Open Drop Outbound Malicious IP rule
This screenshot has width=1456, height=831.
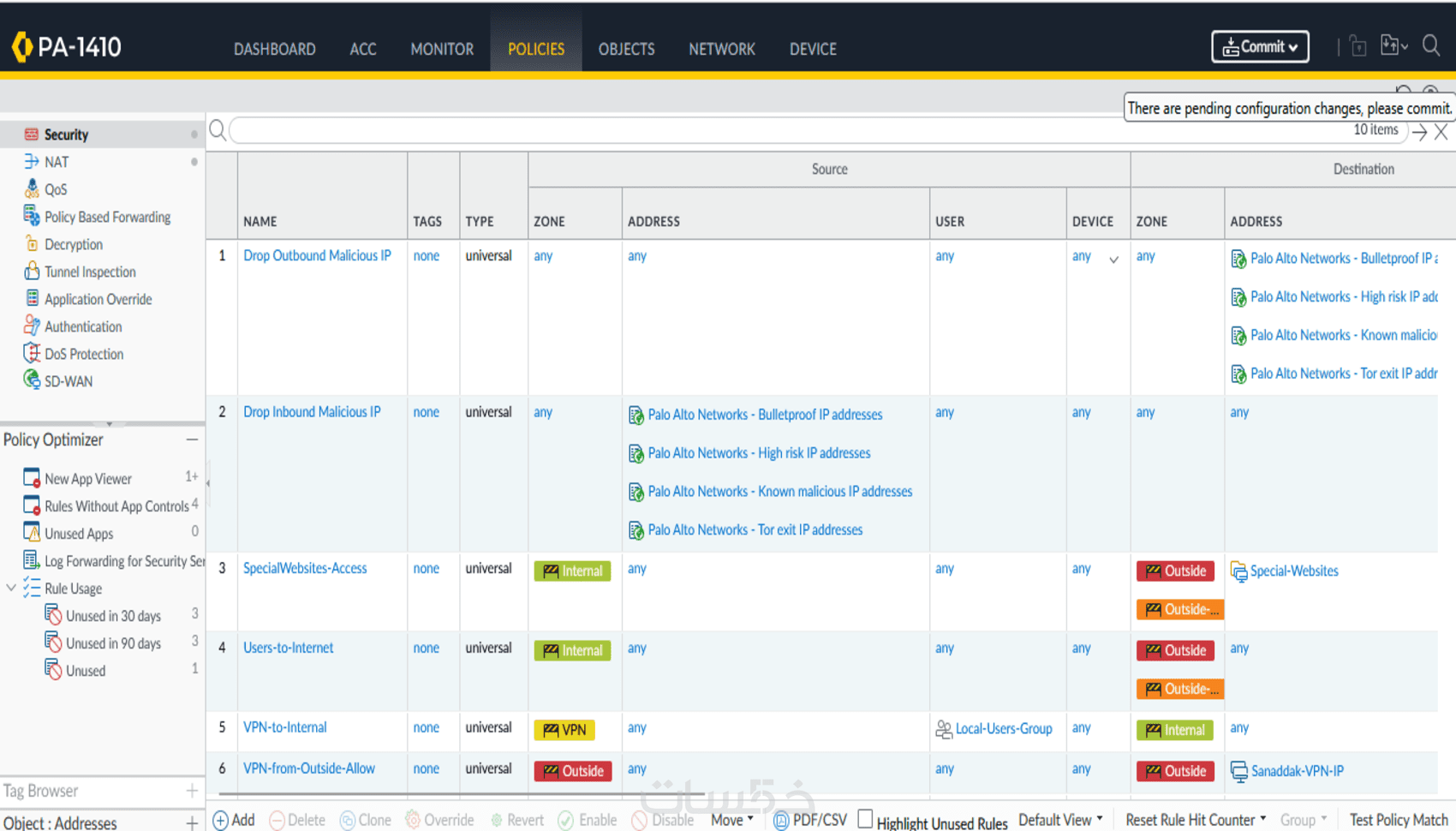pos(317,255)
